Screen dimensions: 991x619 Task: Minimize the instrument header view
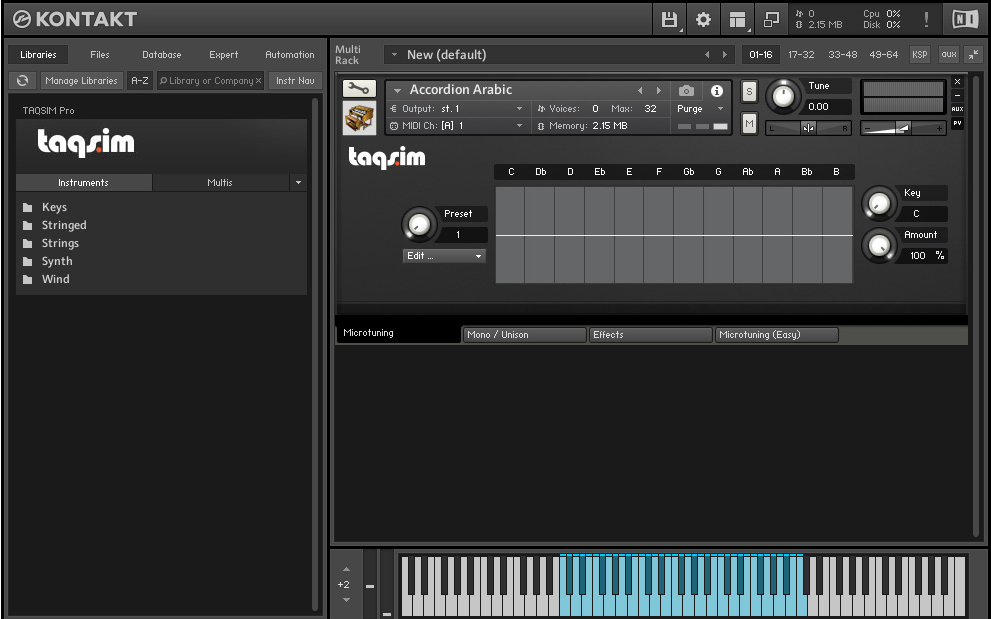click(x=958, y=95)
